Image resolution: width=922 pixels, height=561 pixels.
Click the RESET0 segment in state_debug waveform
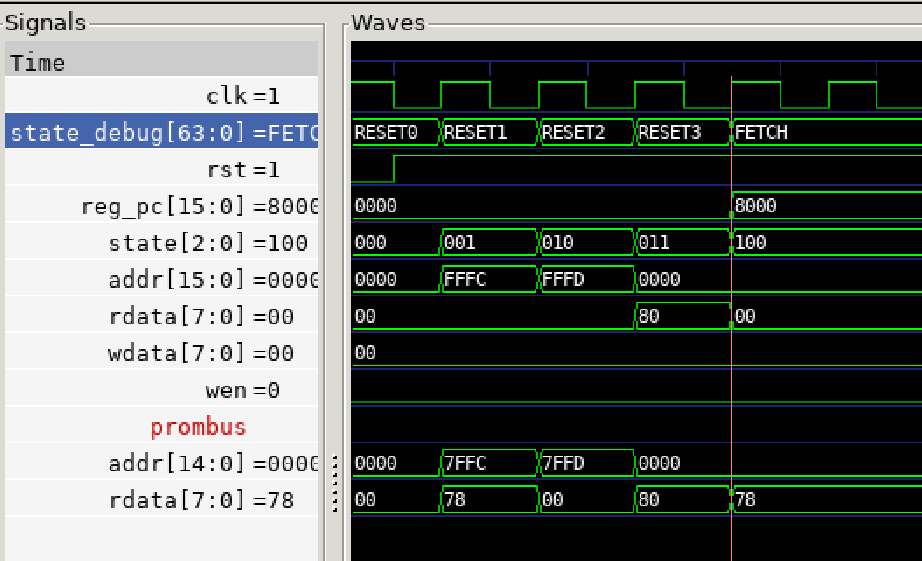point(395,132)
